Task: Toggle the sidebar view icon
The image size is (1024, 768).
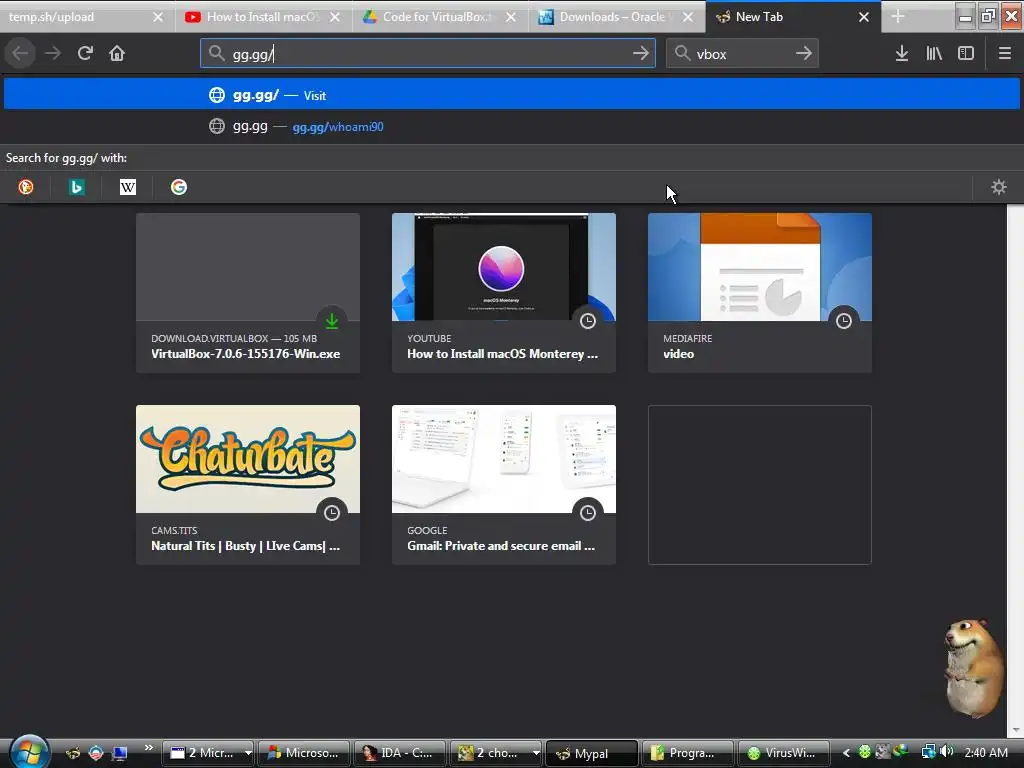Action: click(x=966, y=54)
